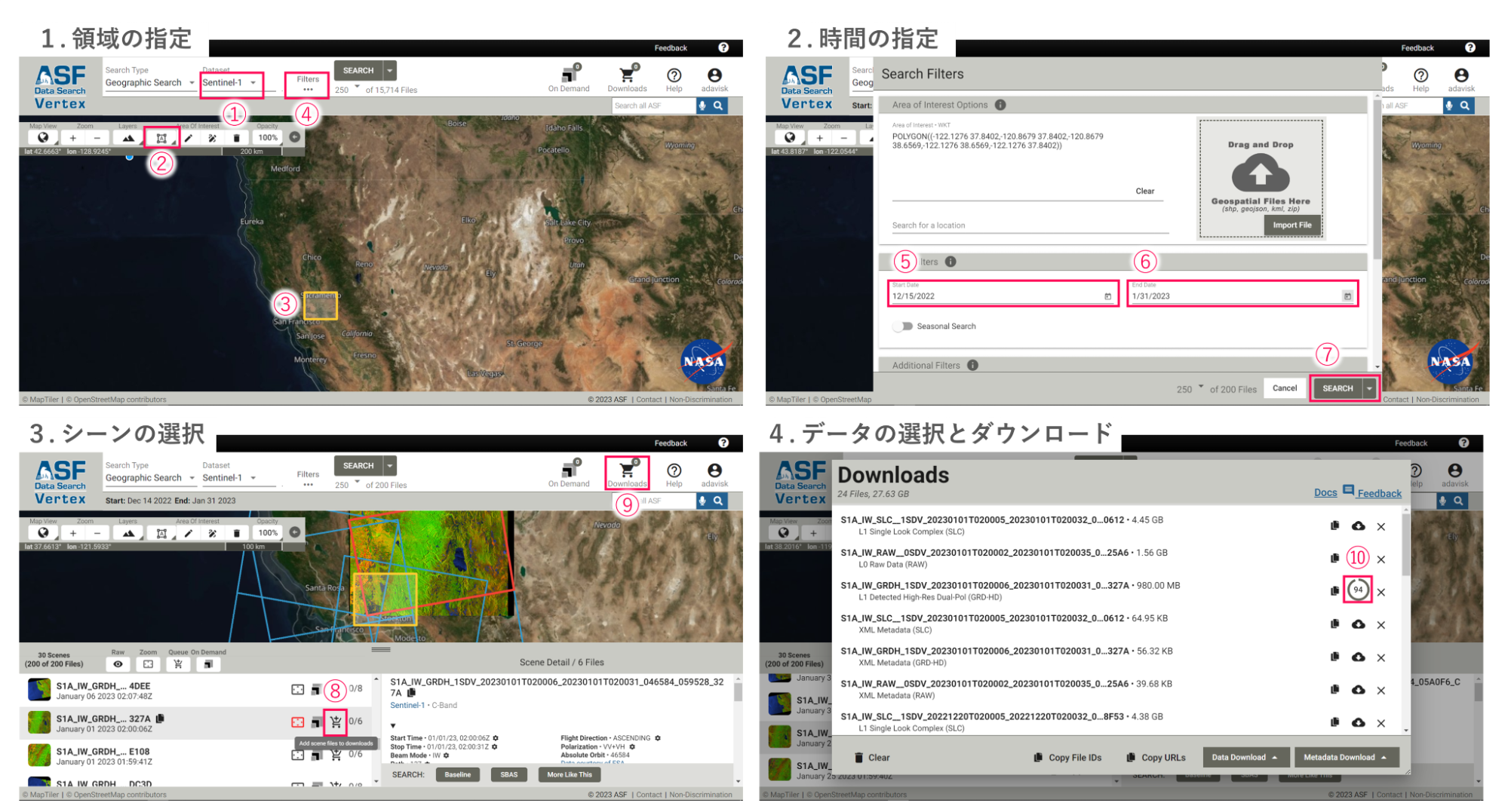
Task: Open the Downloads cart icon in panel 1
Action: 627,75
